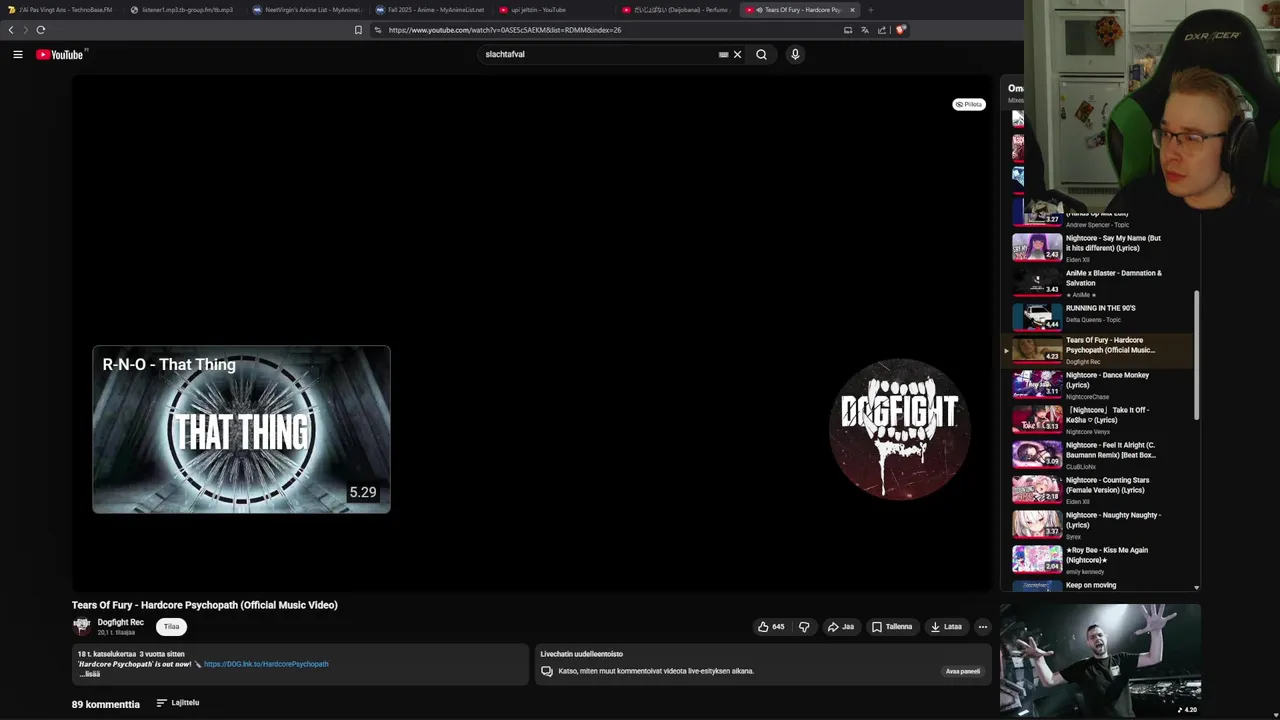Viewport: 1280px width, 720px height.
Task: Like the video with thumbs up
Action: point(771,627)
